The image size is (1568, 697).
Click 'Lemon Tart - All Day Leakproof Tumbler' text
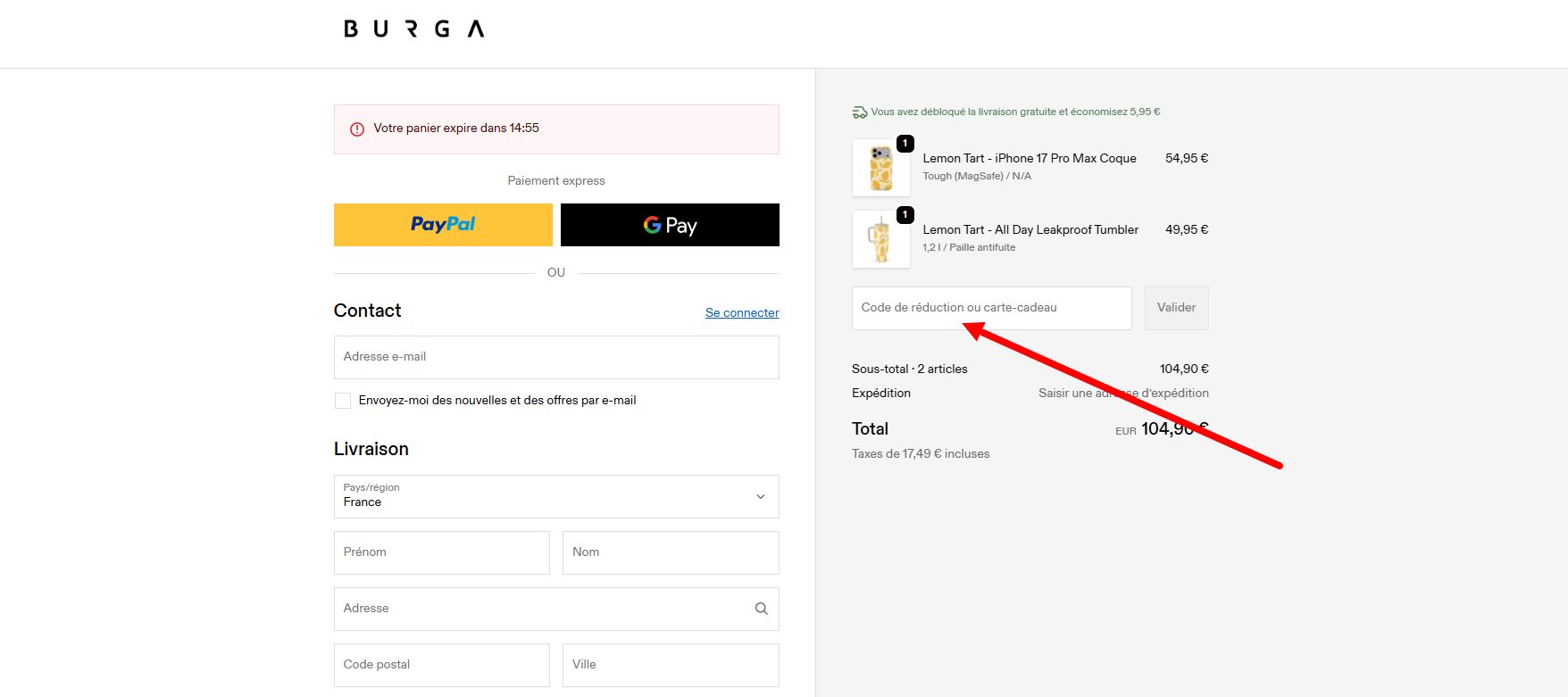click(x=1030, y=229)
